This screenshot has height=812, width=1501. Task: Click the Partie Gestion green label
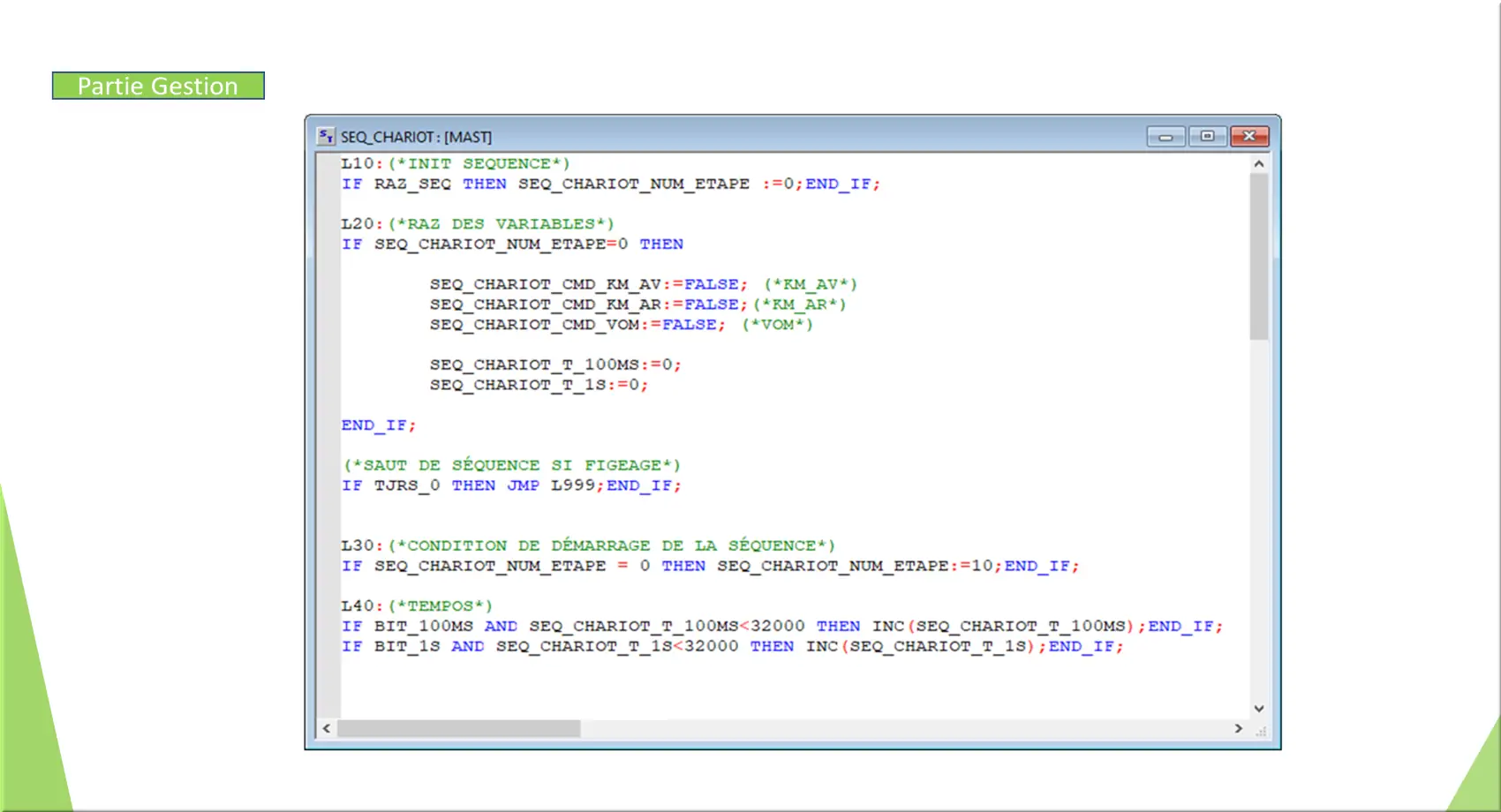click(158, 86)
